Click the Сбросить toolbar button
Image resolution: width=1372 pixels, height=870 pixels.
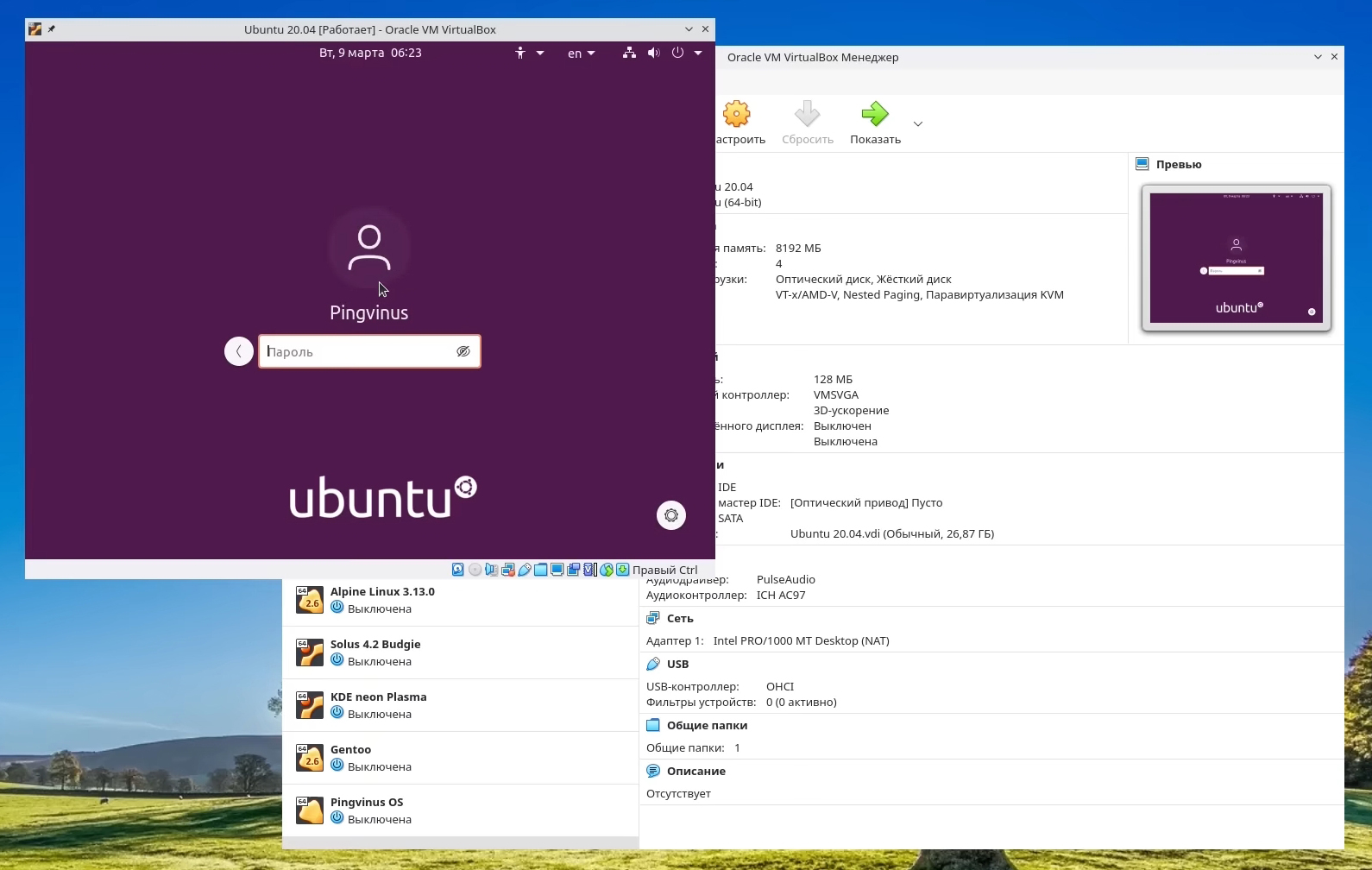(x=808, y=123)
